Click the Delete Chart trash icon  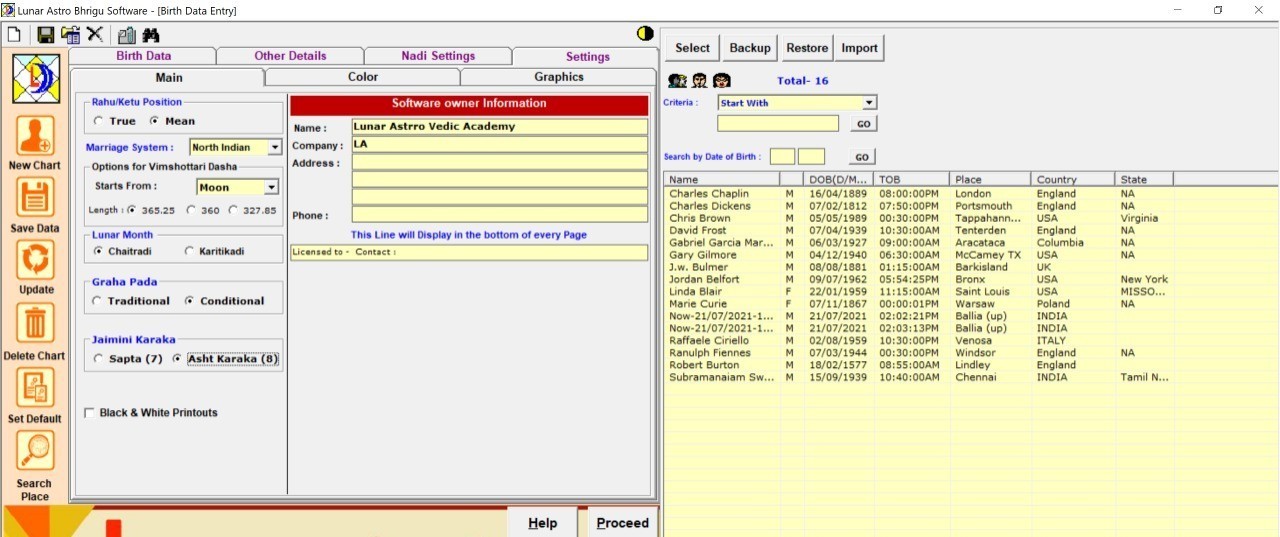(x=35, y=323)
